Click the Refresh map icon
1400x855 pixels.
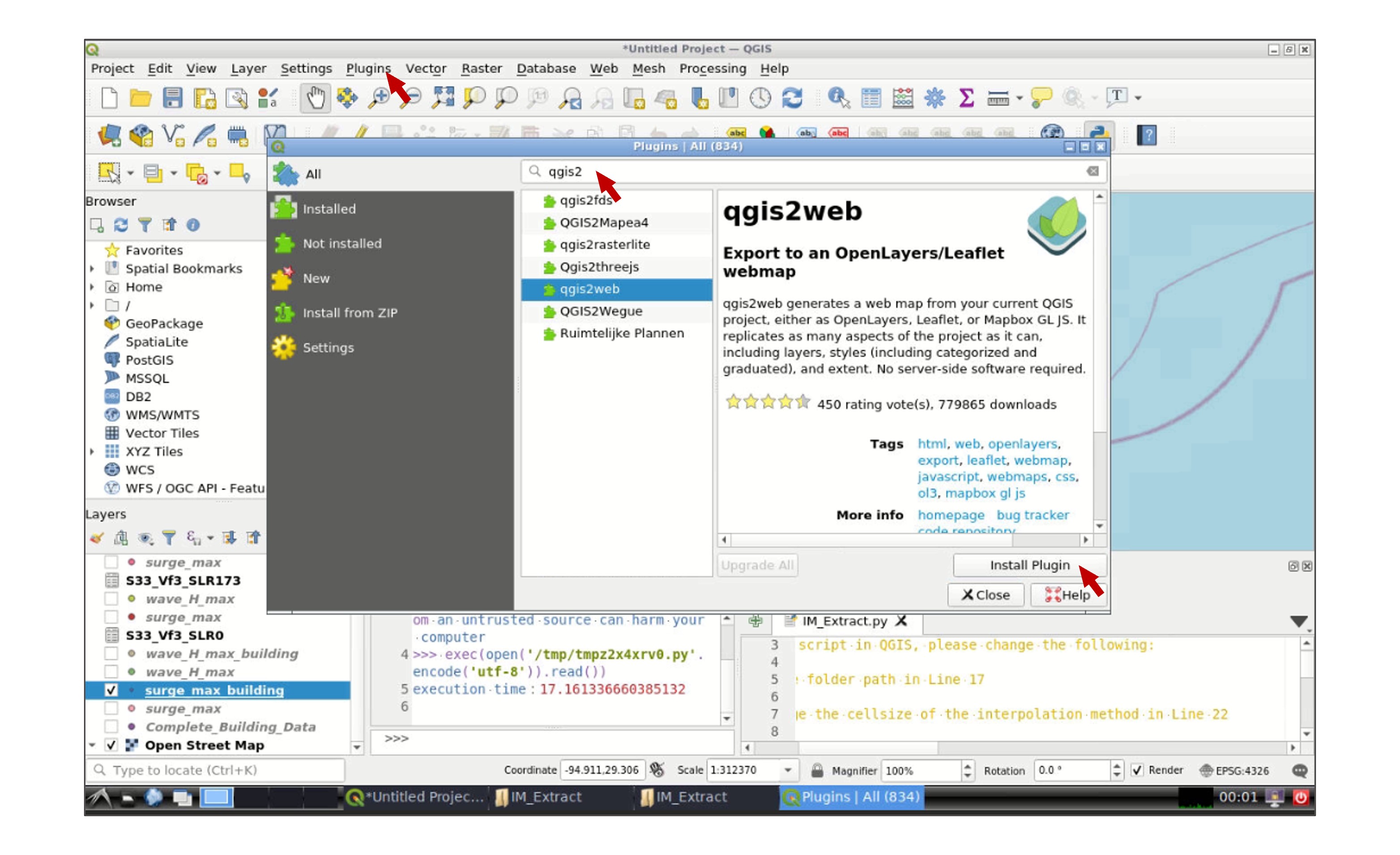(792, 98)
